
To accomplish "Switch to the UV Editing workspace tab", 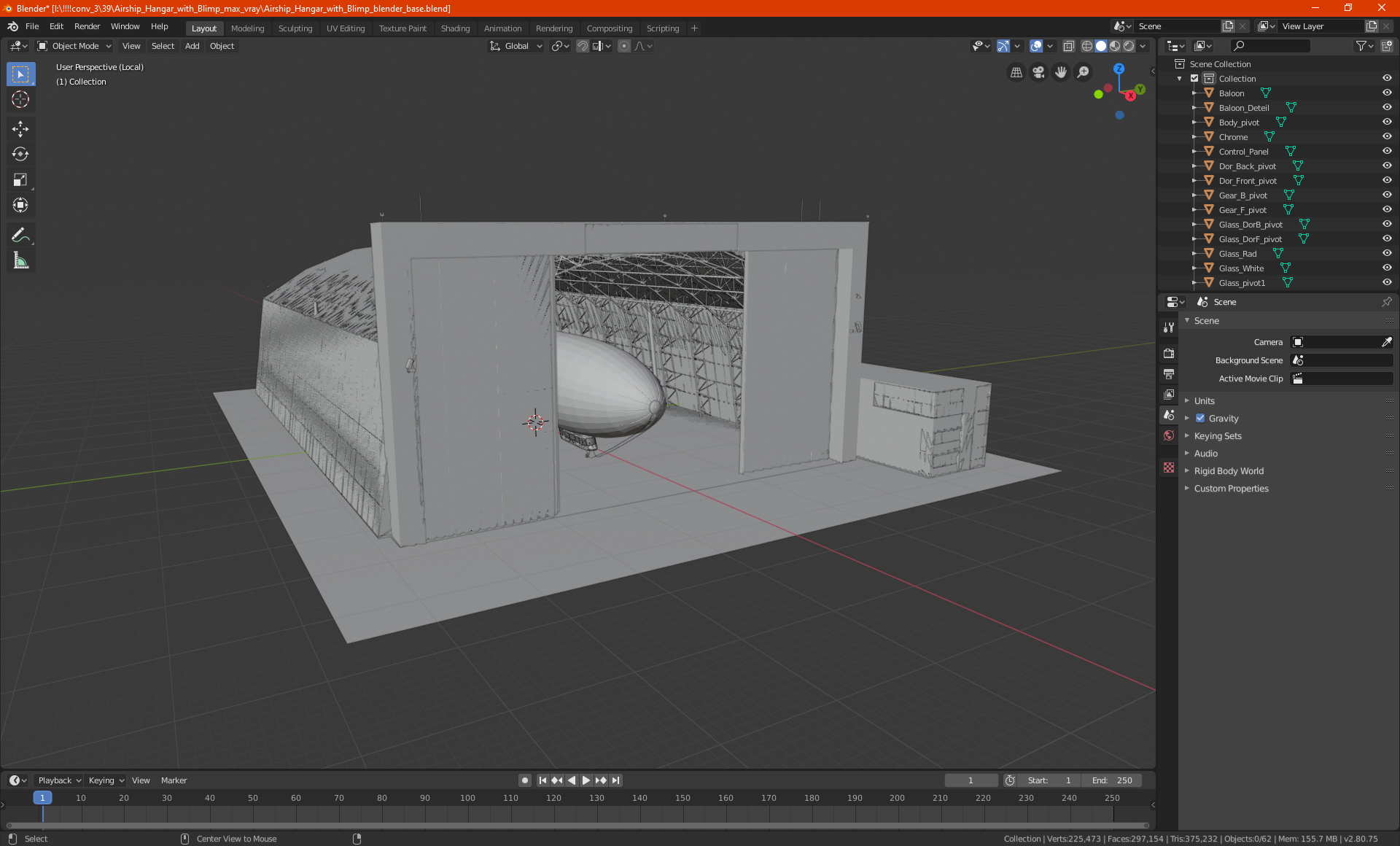I will (346, 28).
